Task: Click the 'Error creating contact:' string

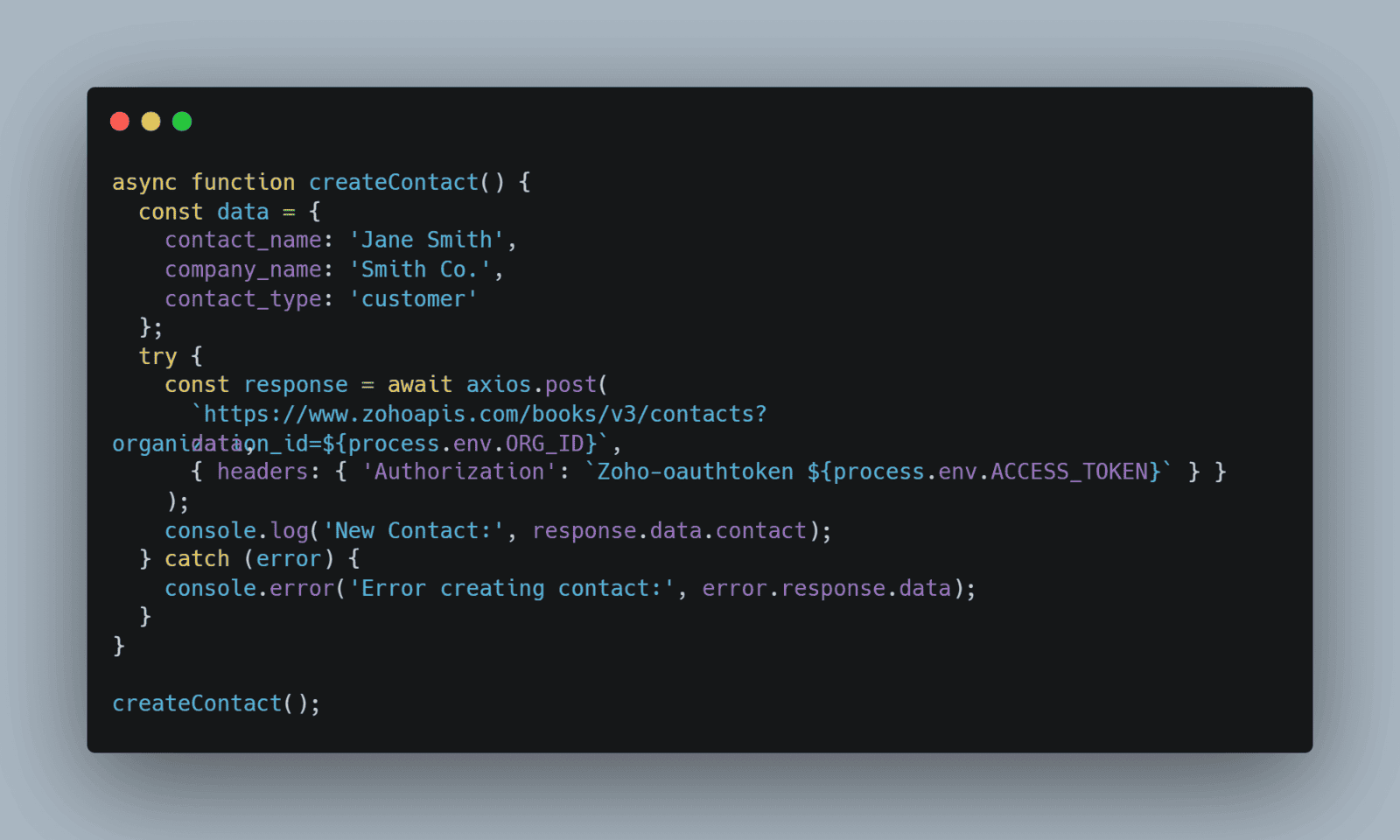Action: [x=512, y=588]
